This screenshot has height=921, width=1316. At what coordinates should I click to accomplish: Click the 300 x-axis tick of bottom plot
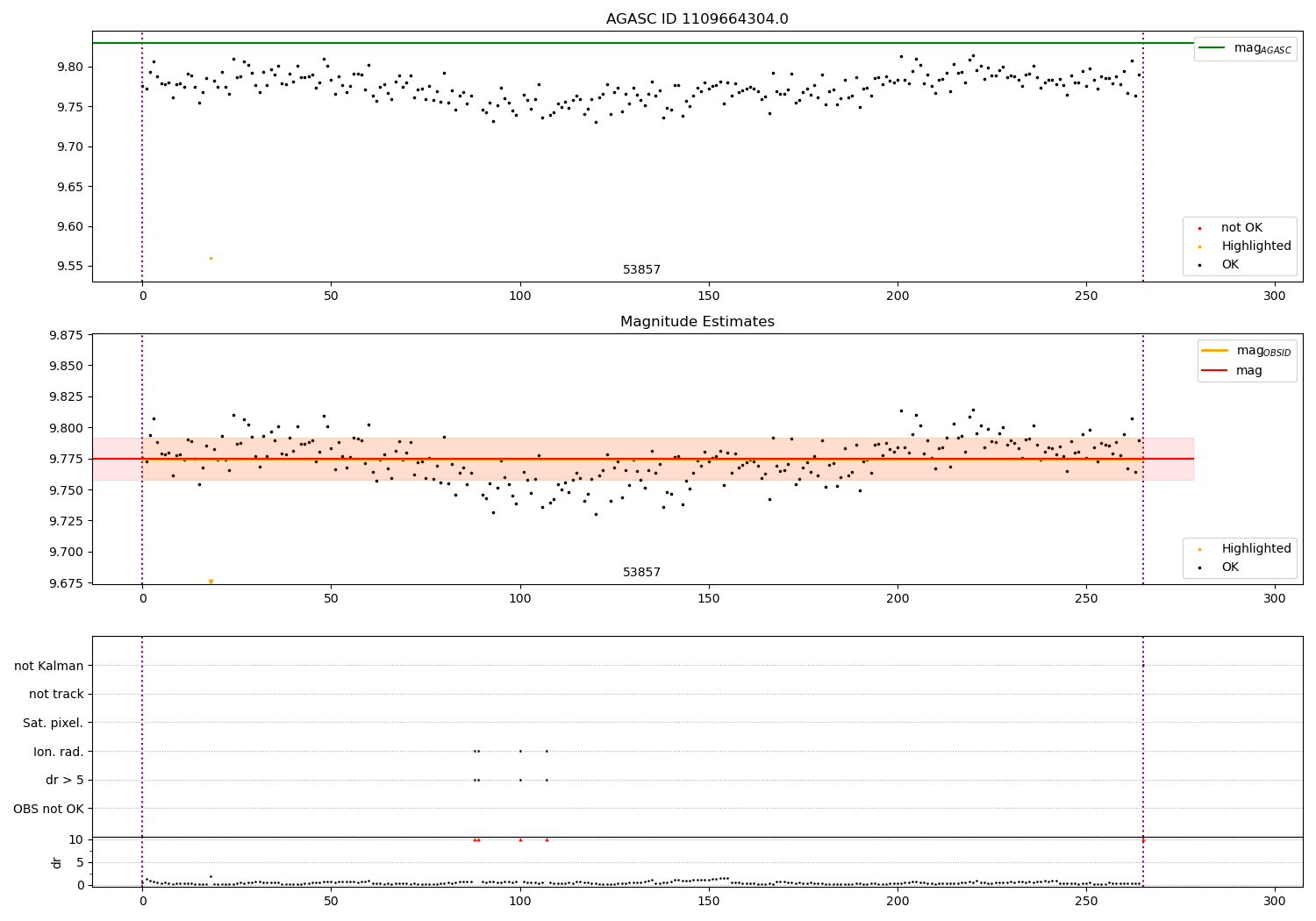[x=1275, y=900]
